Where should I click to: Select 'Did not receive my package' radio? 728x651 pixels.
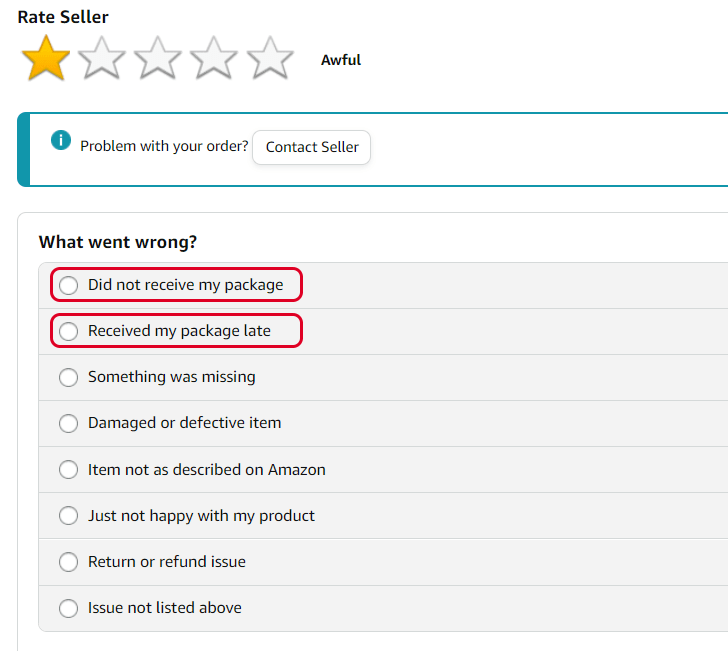68,285
